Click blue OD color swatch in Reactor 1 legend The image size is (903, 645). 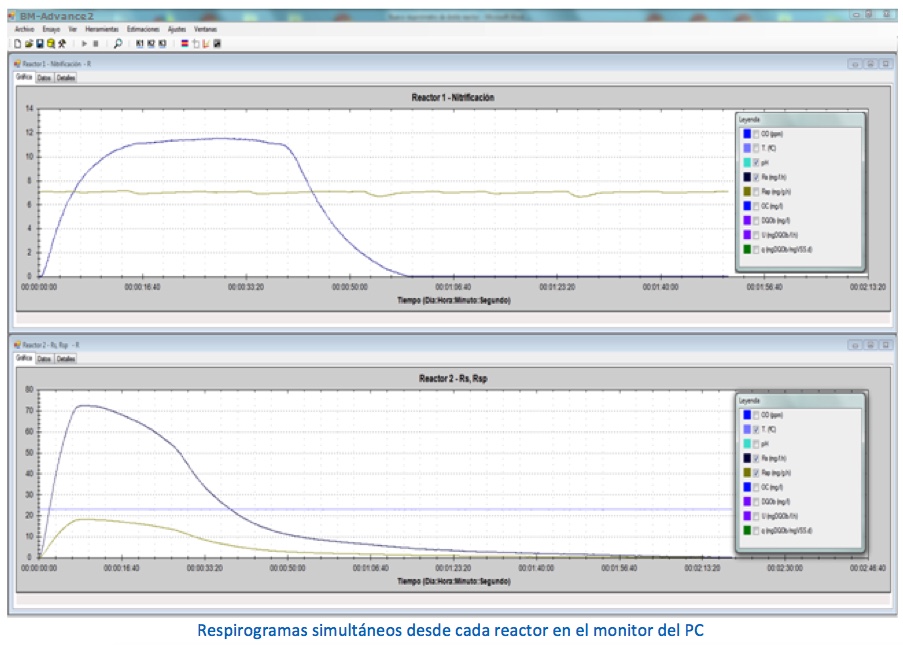tap(747, 134)
